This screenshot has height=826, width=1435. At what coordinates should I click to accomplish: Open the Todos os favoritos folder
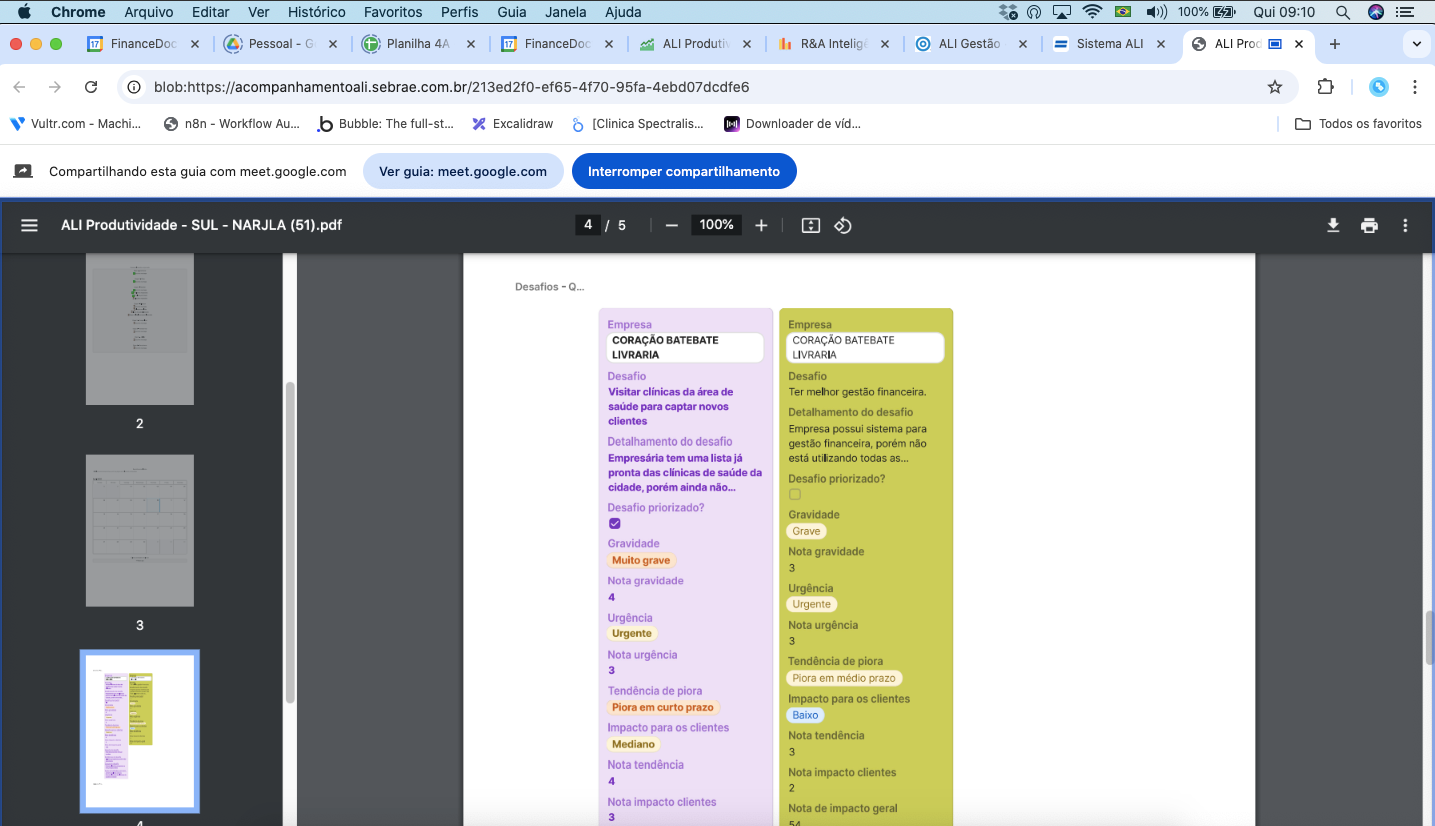(1358, 124)
